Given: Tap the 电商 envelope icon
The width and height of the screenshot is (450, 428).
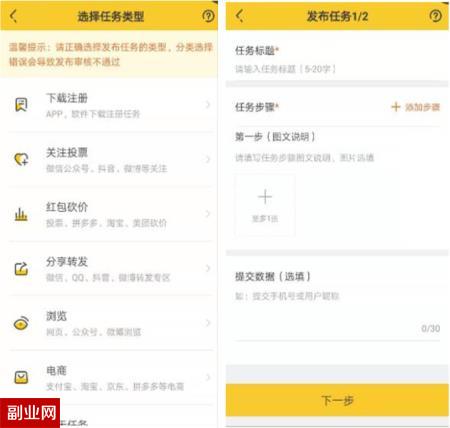Looking at the screenshot, I should [x=21, y=377].
